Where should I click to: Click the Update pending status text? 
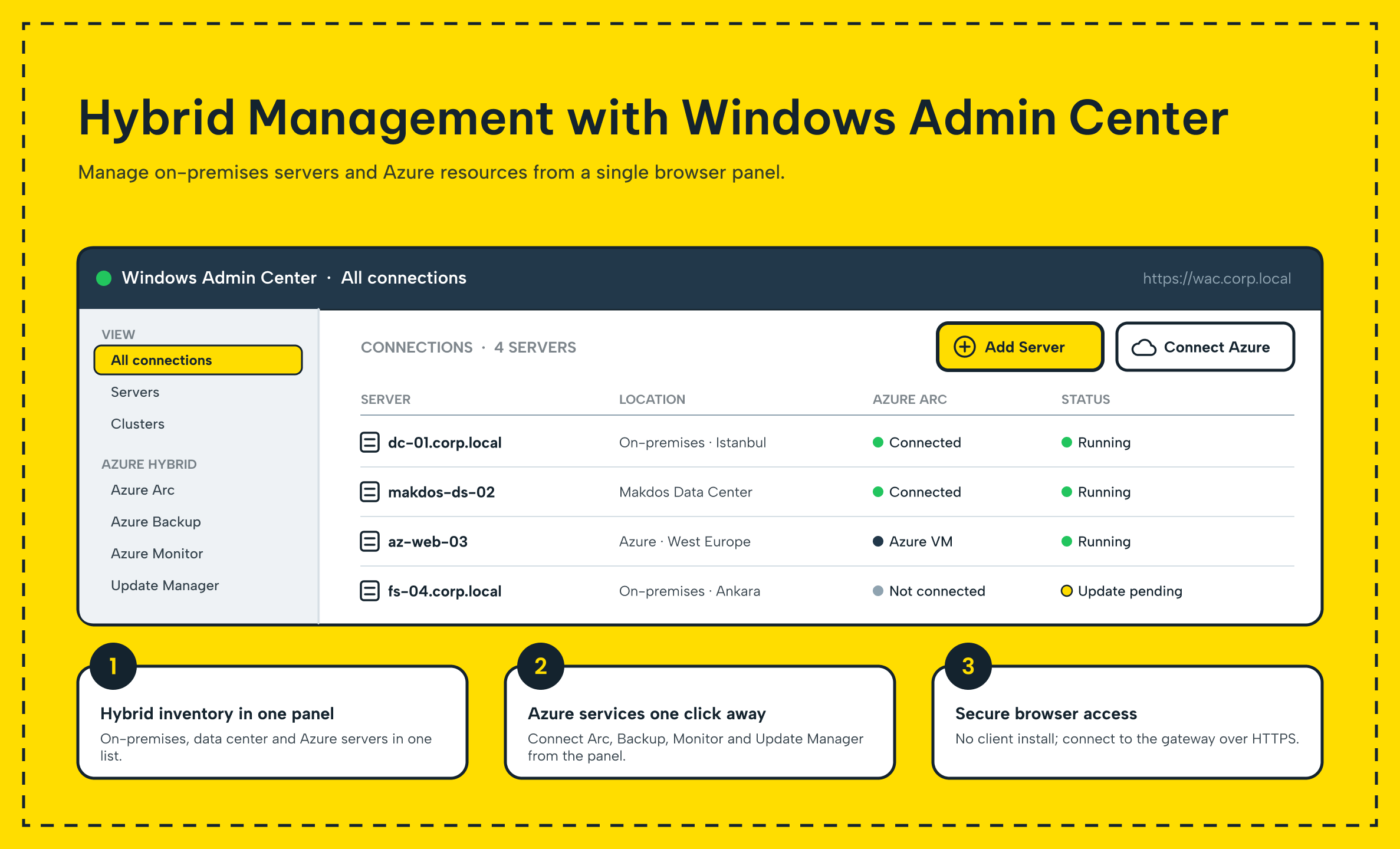[1130, 591]
